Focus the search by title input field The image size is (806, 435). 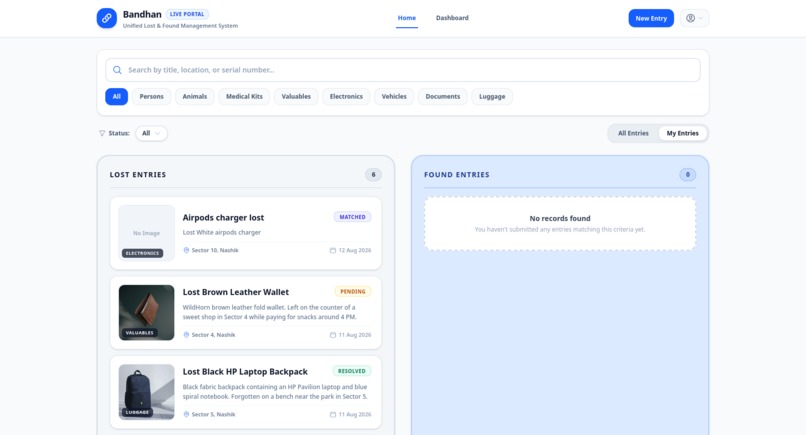[x=402, y=70]
